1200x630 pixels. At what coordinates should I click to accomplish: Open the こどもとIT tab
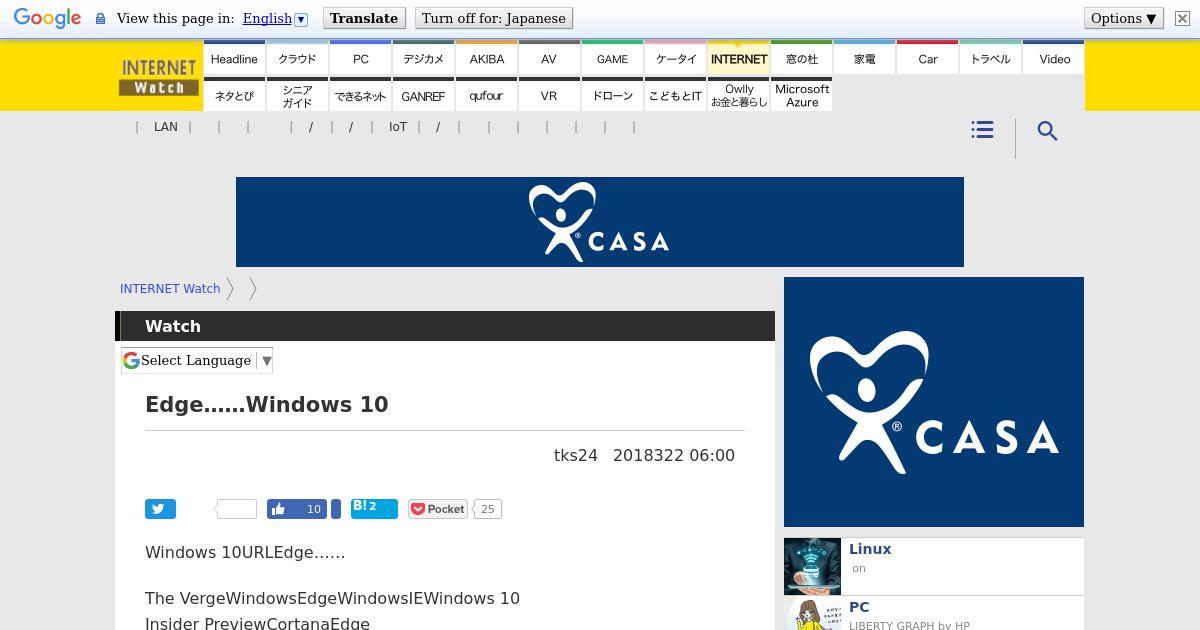point(676,96)
